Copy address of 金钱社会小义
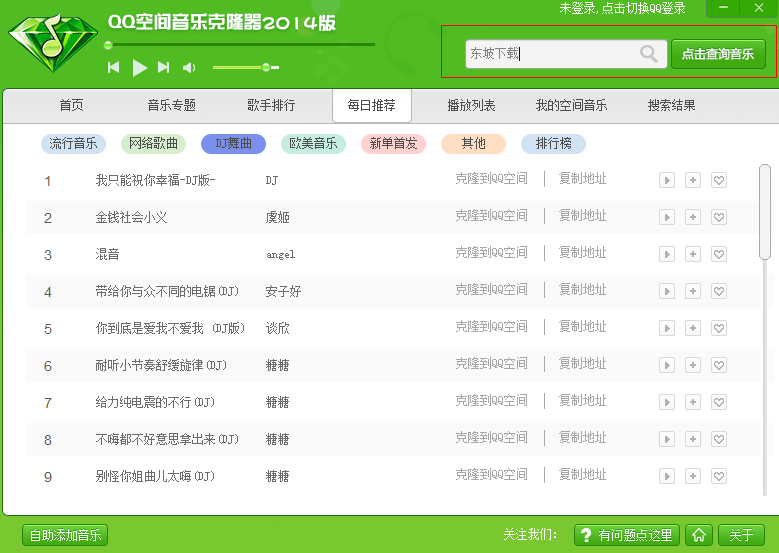 [x=583, y=216]
